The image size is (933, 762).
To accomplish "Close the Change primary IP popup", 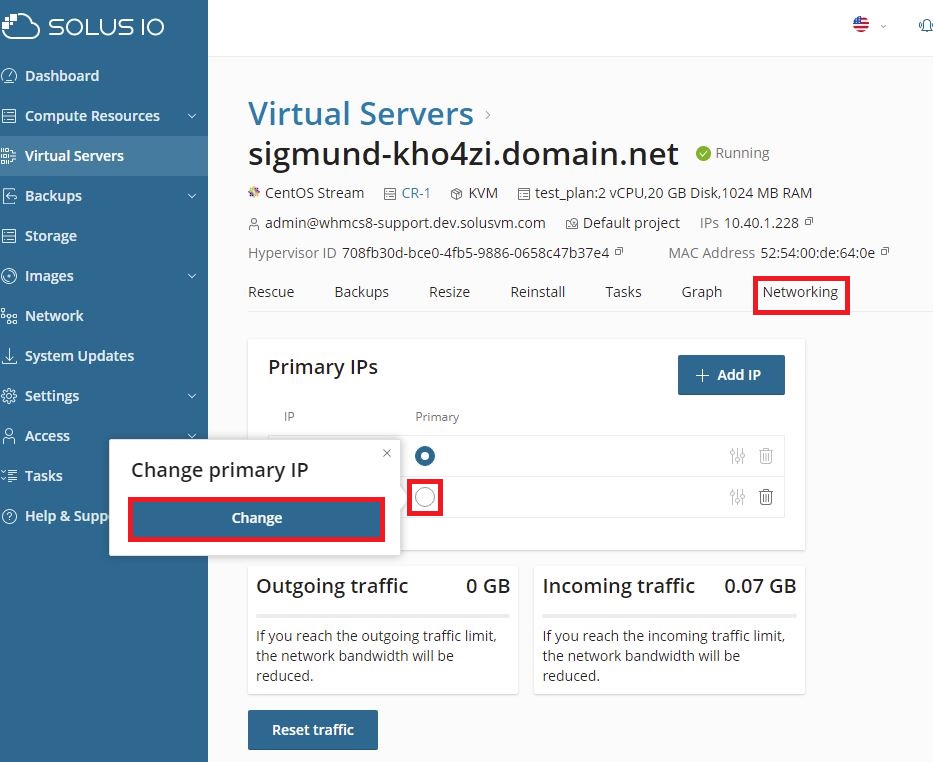I will click(387, 453).
